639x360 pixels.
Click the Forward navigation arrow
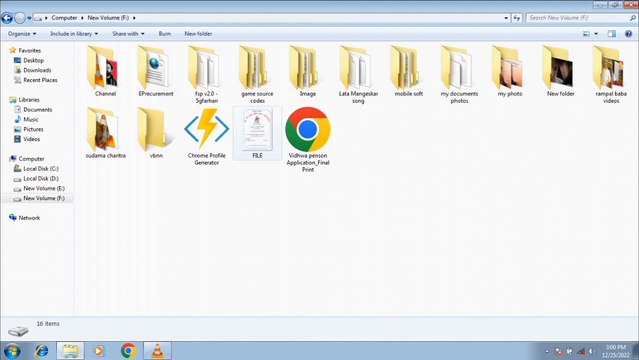[20, 18]
